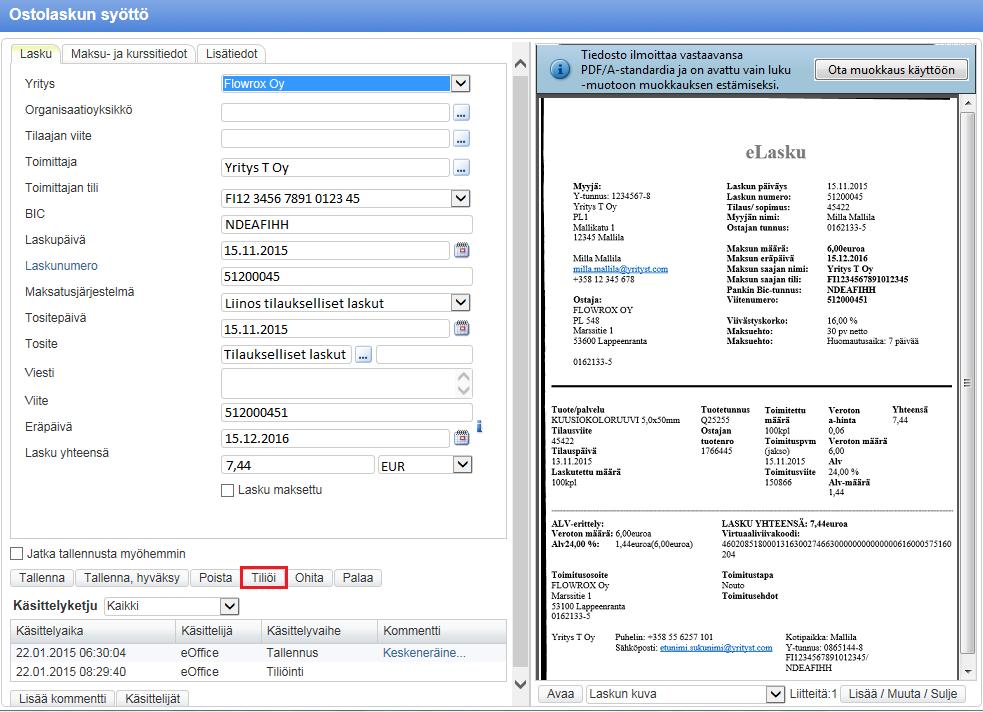The image size is (983, 712).
Task: Click the info icon beside Eräpäivä
Action: [480, 426]
